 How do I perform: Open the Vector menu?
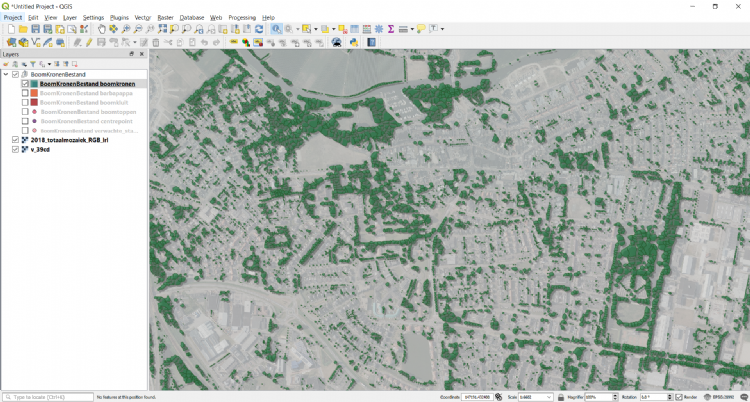click(x=143, y=17)
